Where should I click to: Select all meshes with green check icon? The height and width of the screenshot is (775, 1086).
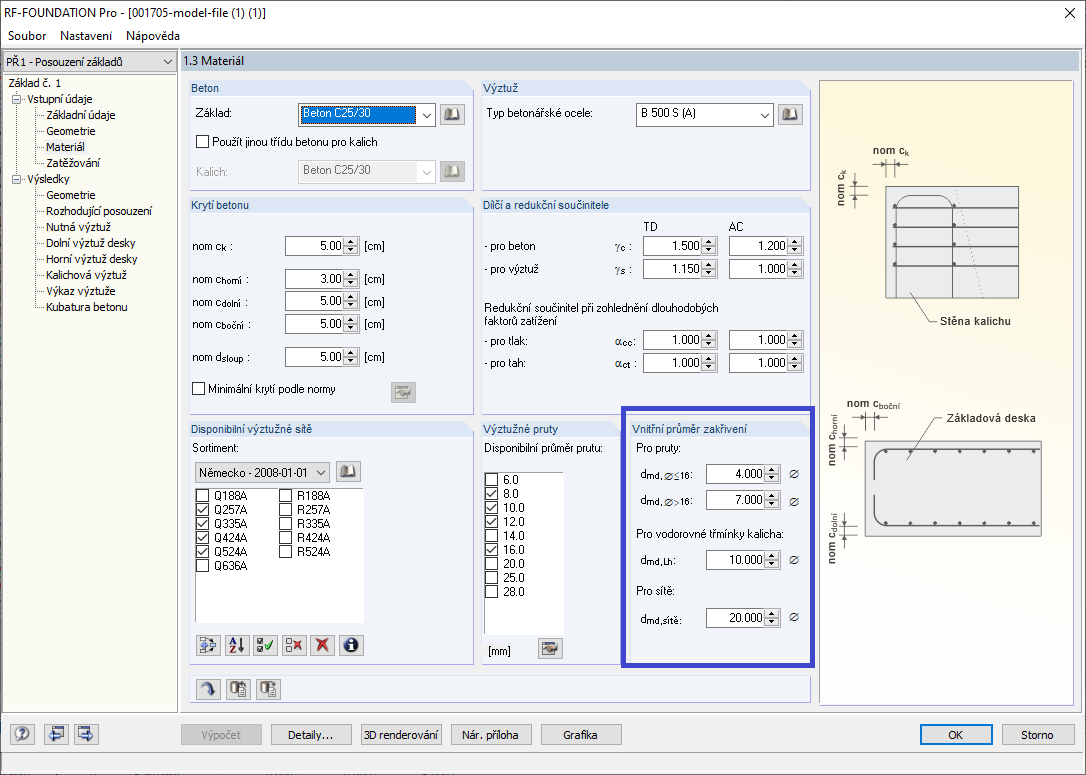click(x=265, y=645)
